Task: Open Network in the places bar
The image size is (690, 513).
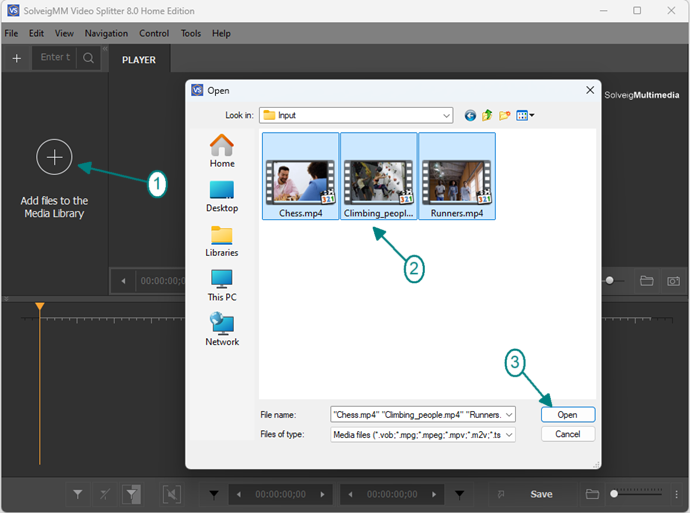Action: click(222, 330)
